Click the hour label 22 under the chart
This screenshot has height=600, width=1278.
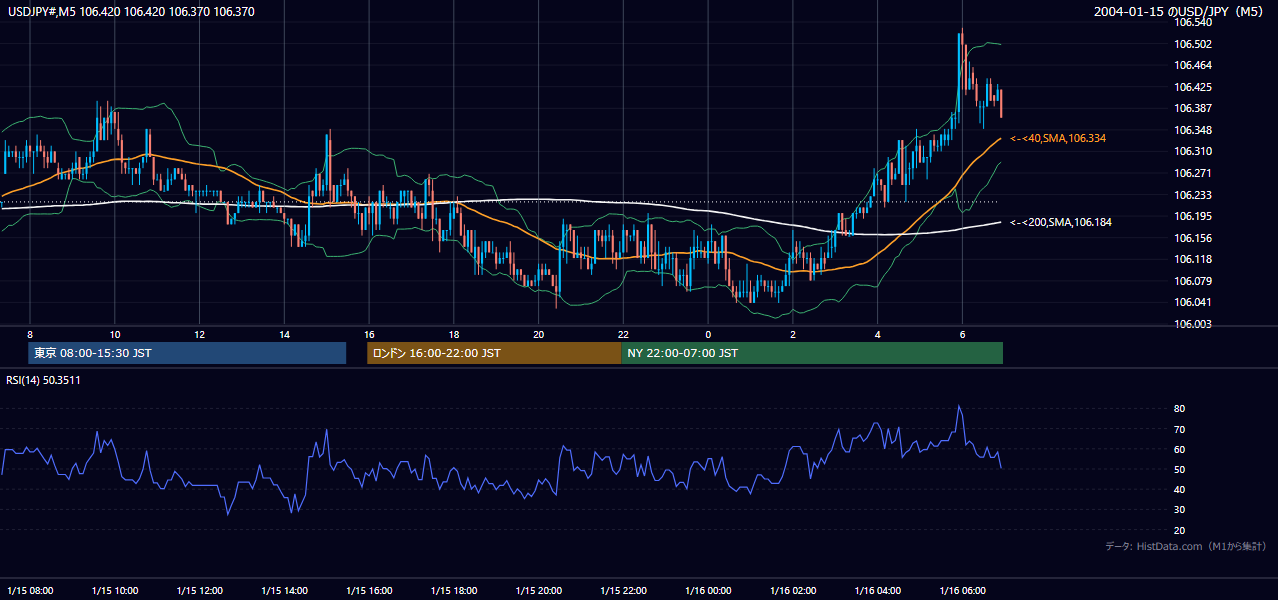(623, 334)
